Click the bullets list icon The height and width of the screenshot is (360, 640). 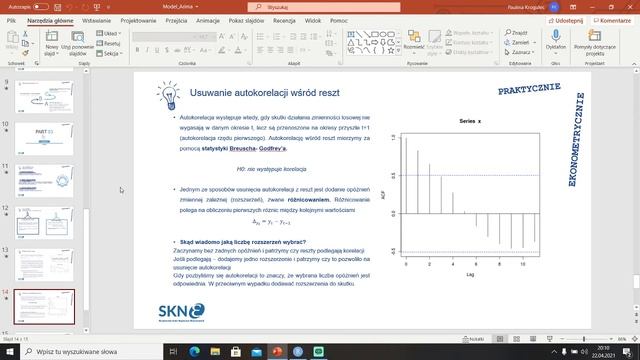click(260, 37)
